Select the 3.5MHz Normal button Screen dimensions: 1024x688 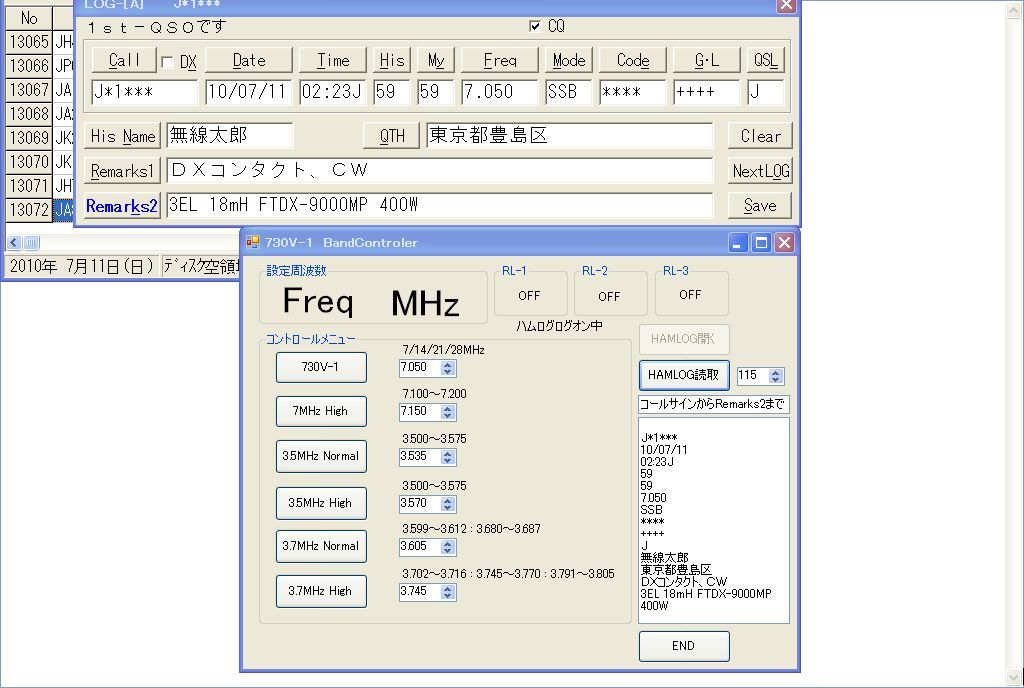[321, 456]
